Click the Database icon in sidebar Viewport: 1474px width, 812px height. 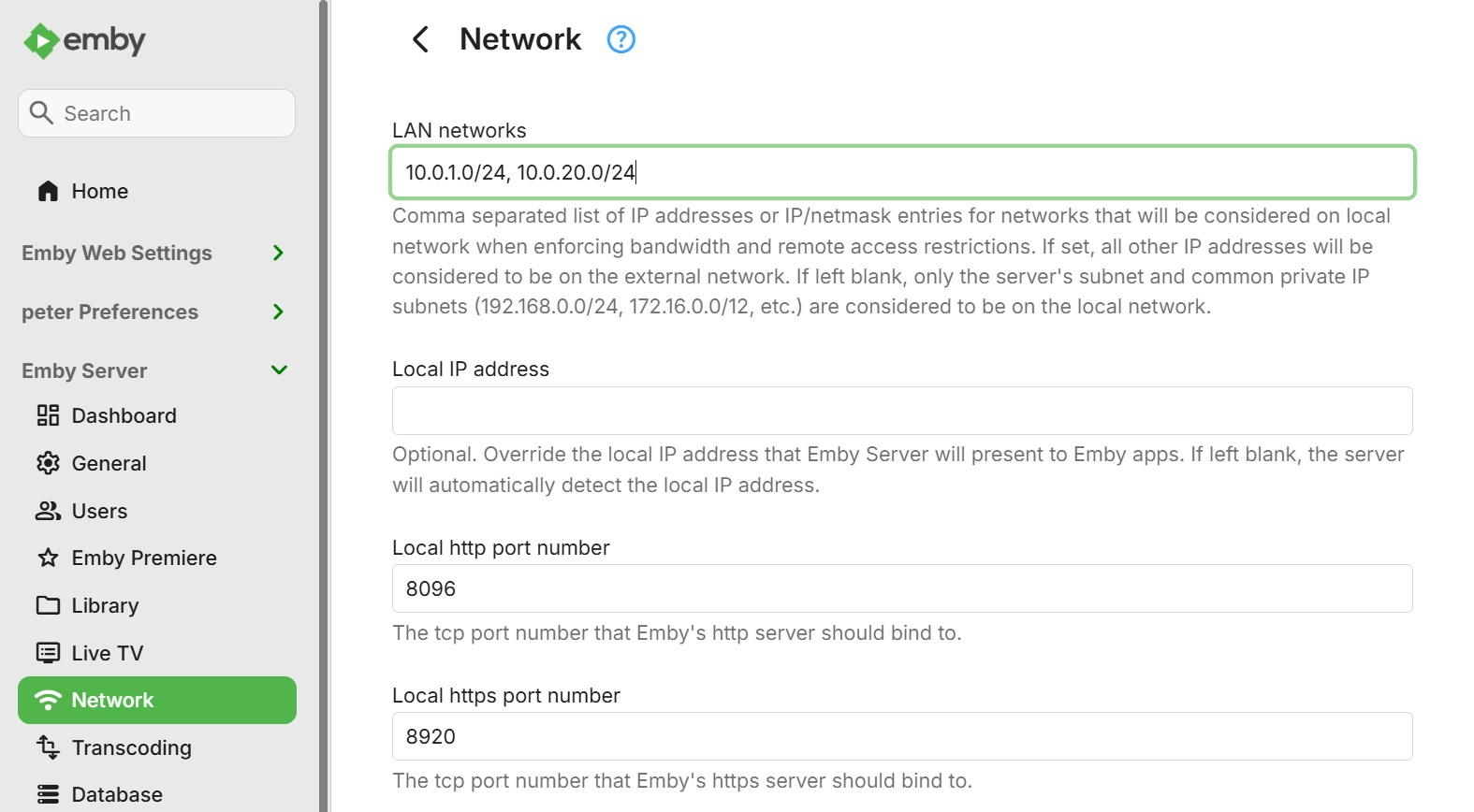point(48,794)
